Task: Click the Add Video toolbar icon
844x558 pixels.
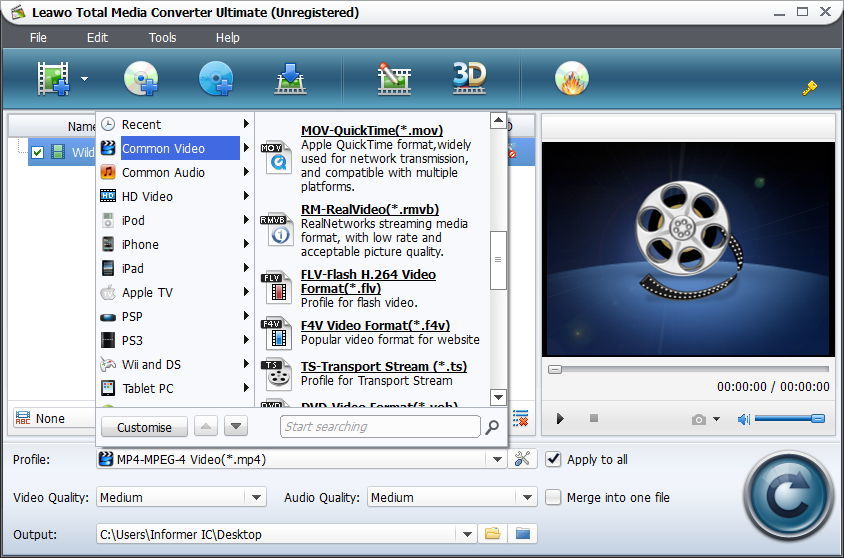Action: pos(53,79)
